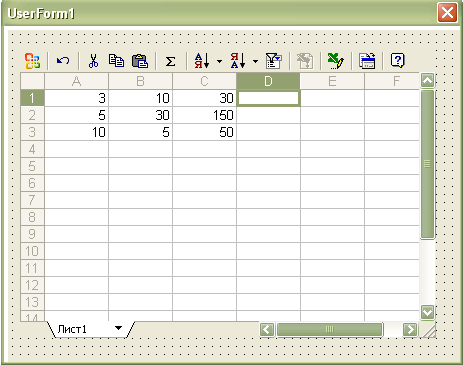The image size is (463, 365).
Task: Open the Sort Ascending dropdown arrow
Action: [x=219, y=61]
